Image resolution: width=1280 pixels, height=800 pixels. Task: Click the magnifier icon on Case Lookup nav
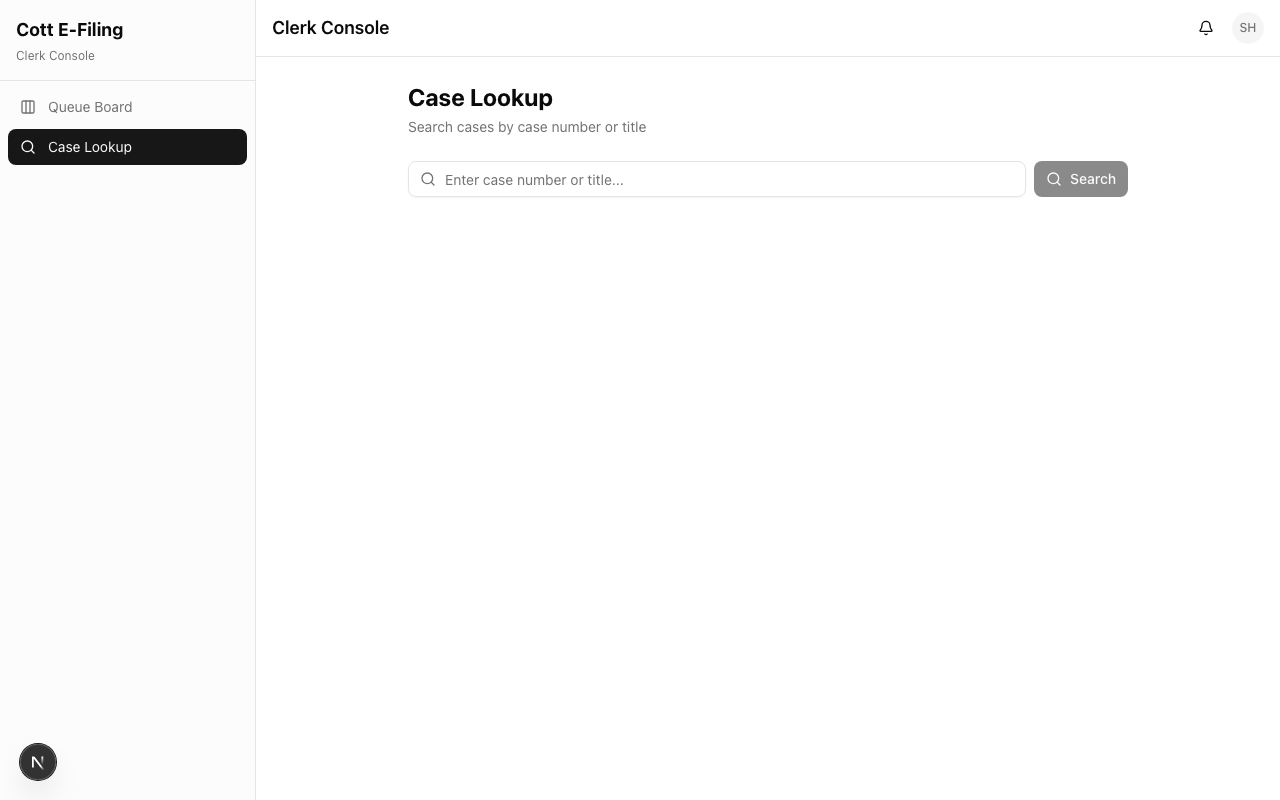28,147
